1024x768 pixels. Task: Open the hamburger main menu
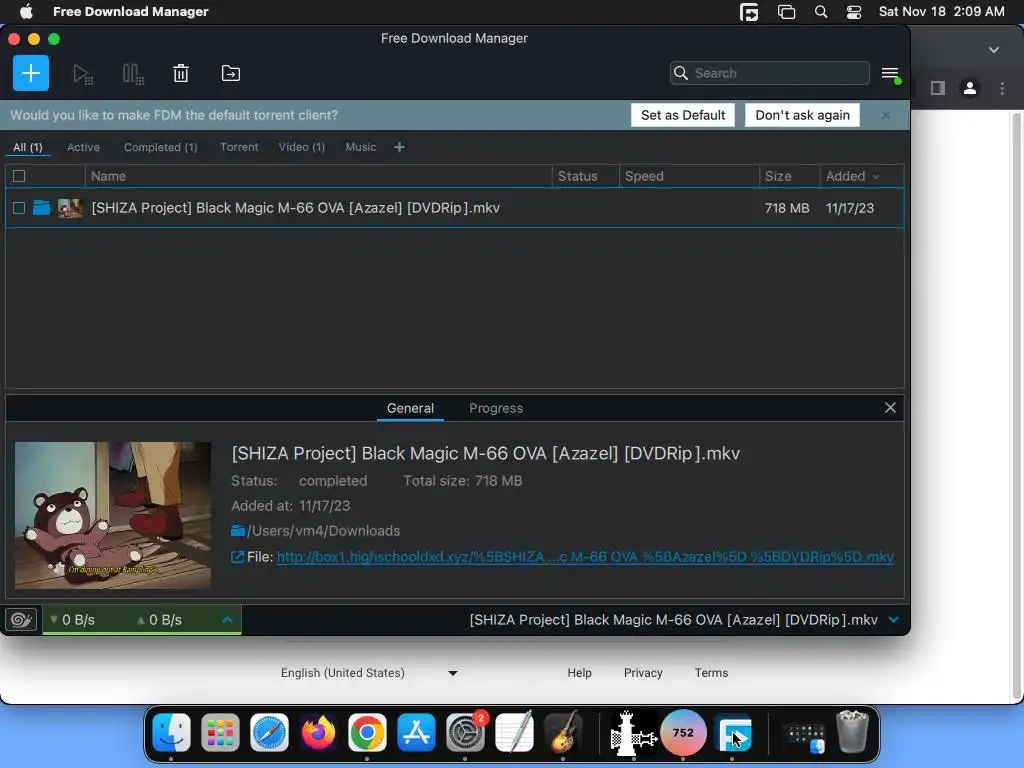tap(891, 74)
